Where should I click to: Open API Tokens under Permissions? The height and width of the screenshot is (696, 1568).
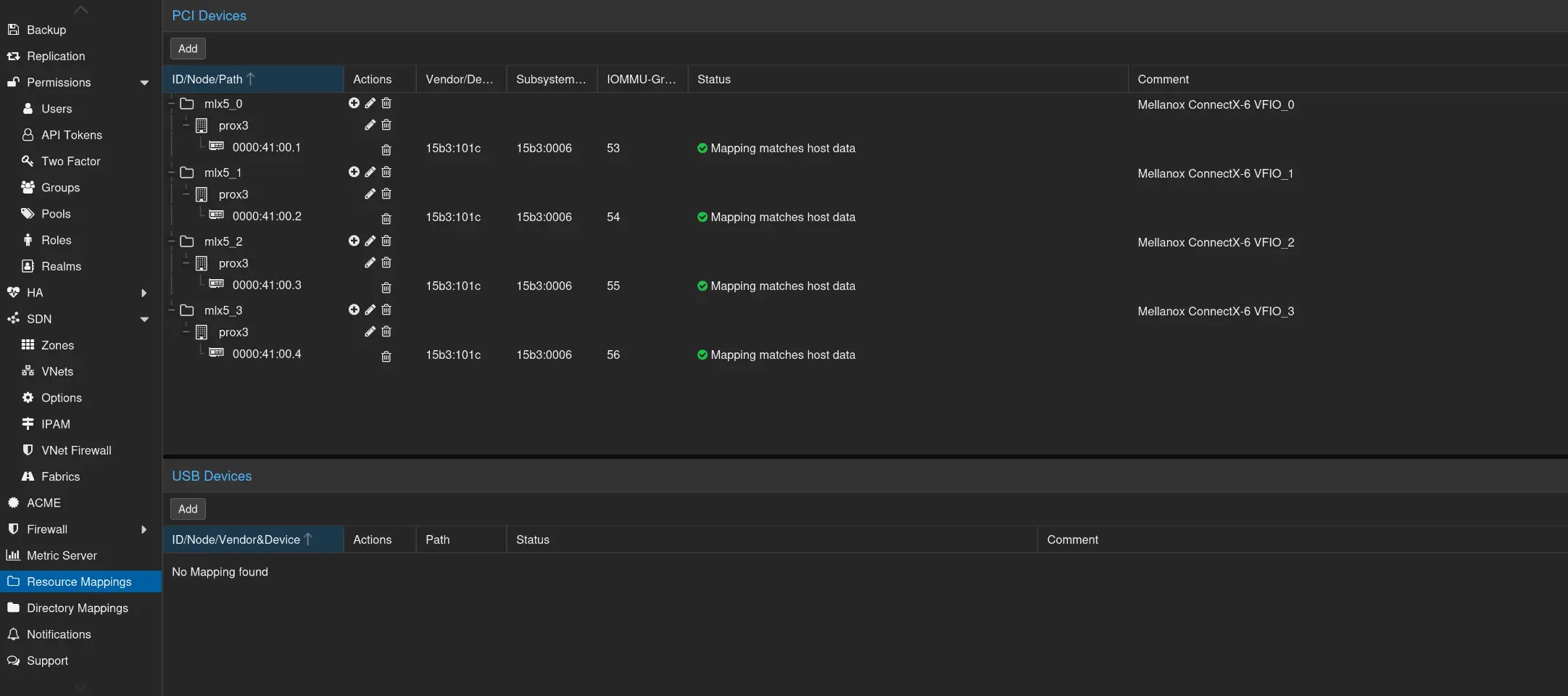(x=71, y=135)
